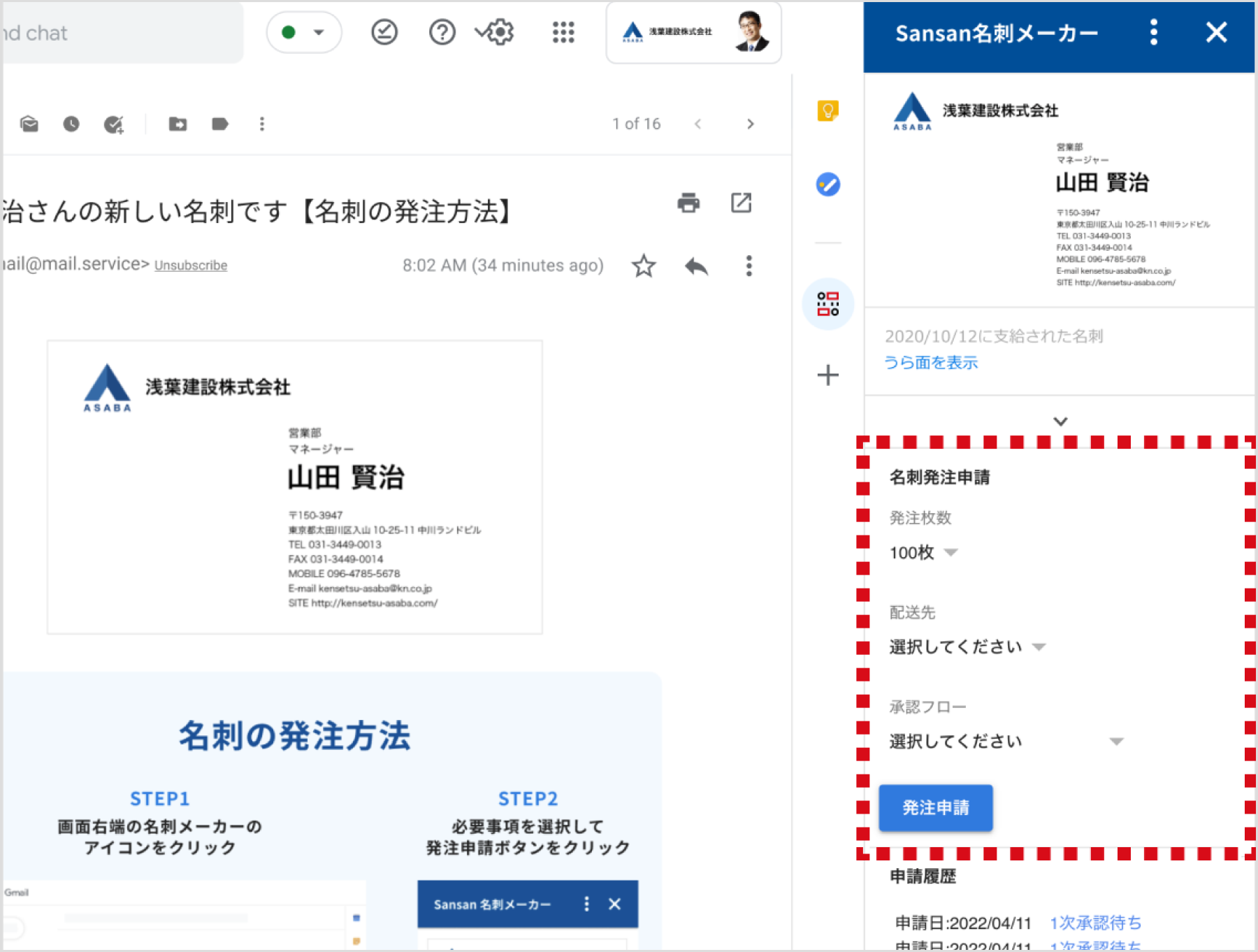
Task: Click the checkmark status circle icon
Action: point(384,32)
